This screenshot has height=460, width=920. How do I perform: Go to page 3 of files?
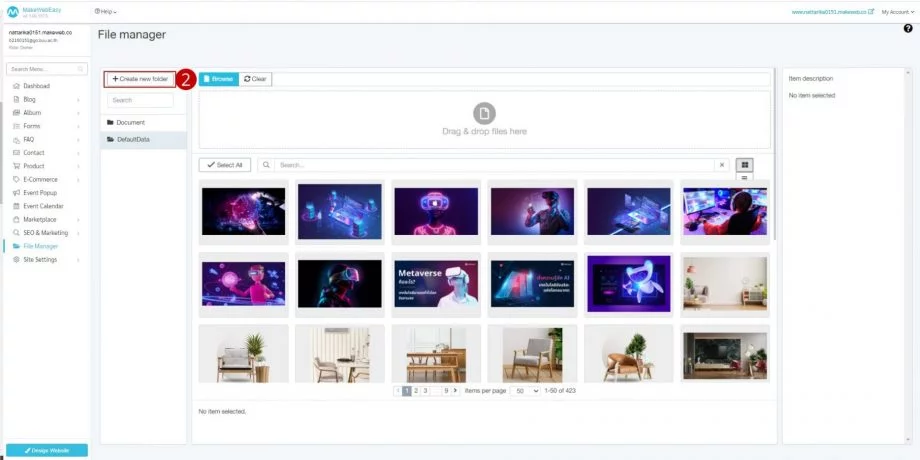point(425,391)
